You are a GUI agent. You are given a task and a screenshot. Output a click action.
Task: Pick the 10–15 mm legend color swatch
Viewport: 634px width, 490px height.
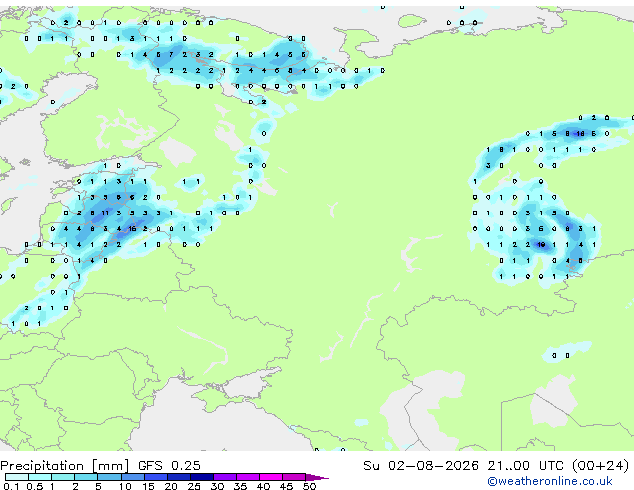(132, 477)
